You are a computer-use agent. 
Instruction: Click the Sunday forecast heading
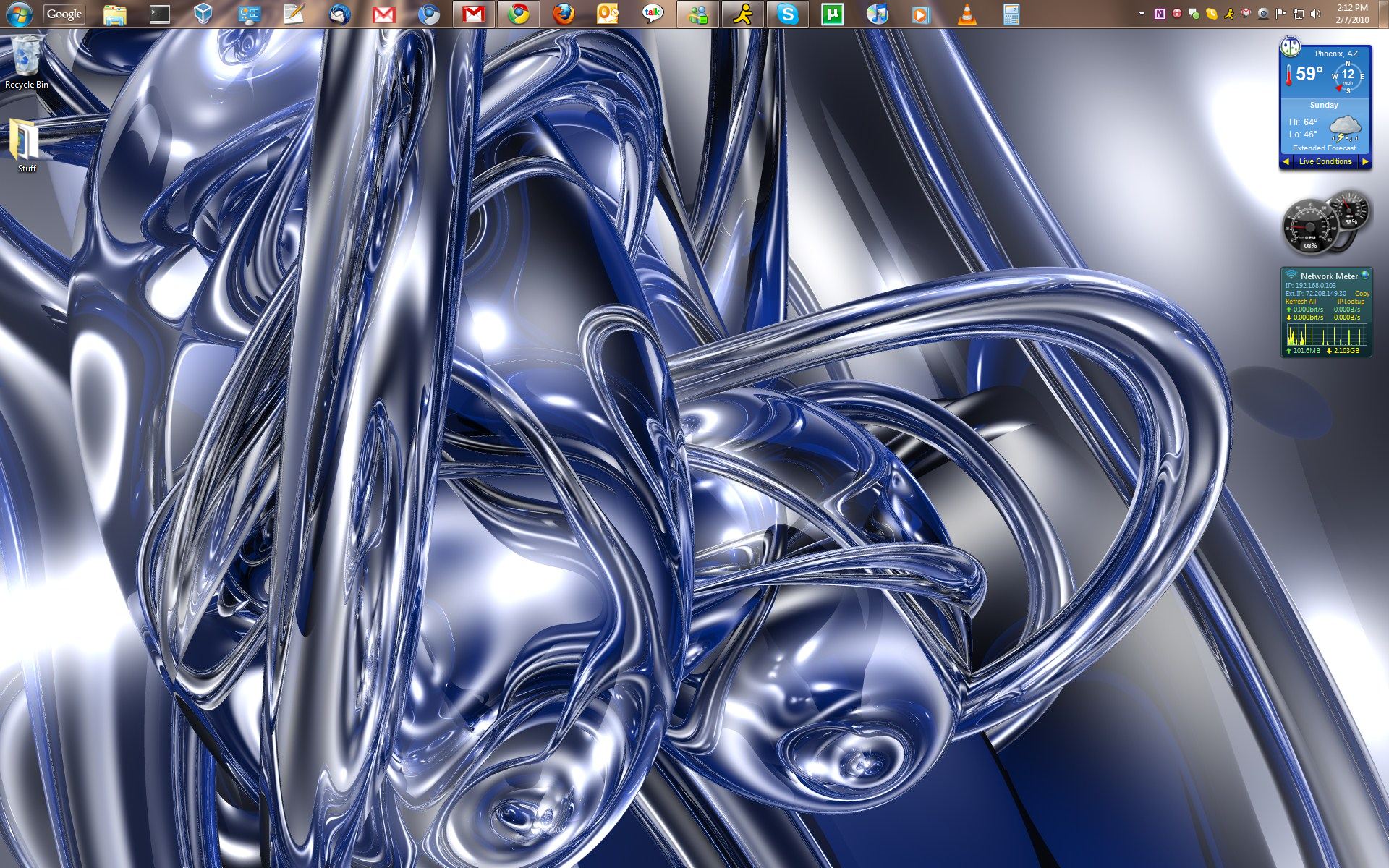1324,105
